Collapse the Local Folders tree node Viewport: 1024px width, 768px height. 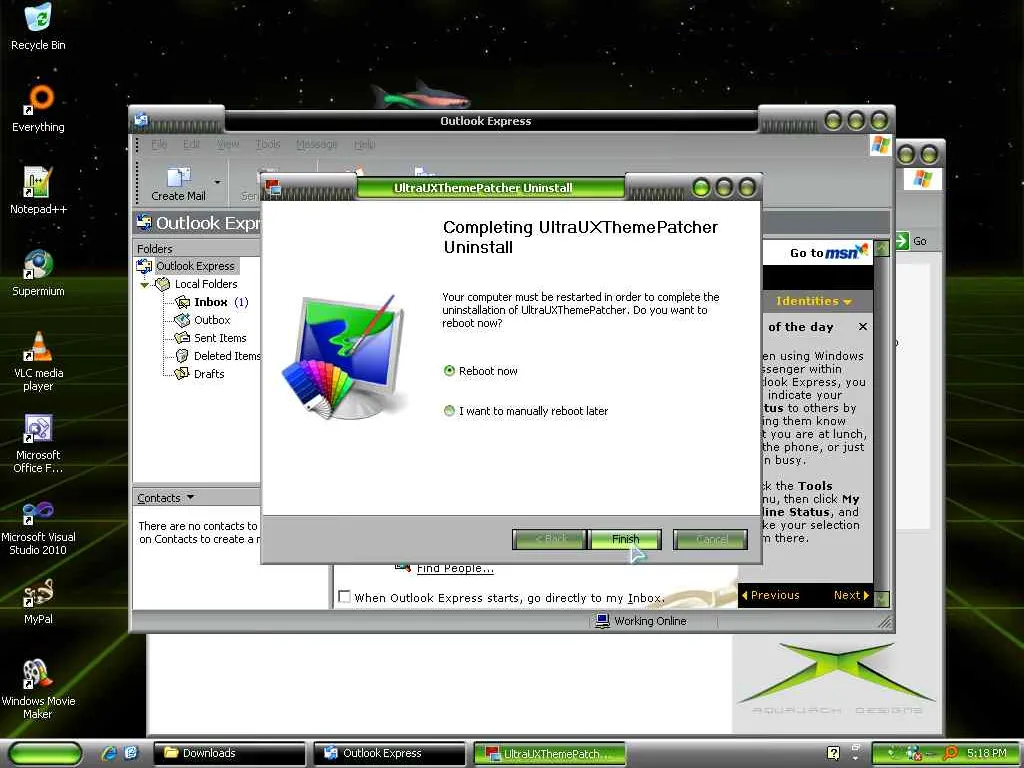pyautogui.click(x=144, y=285)
